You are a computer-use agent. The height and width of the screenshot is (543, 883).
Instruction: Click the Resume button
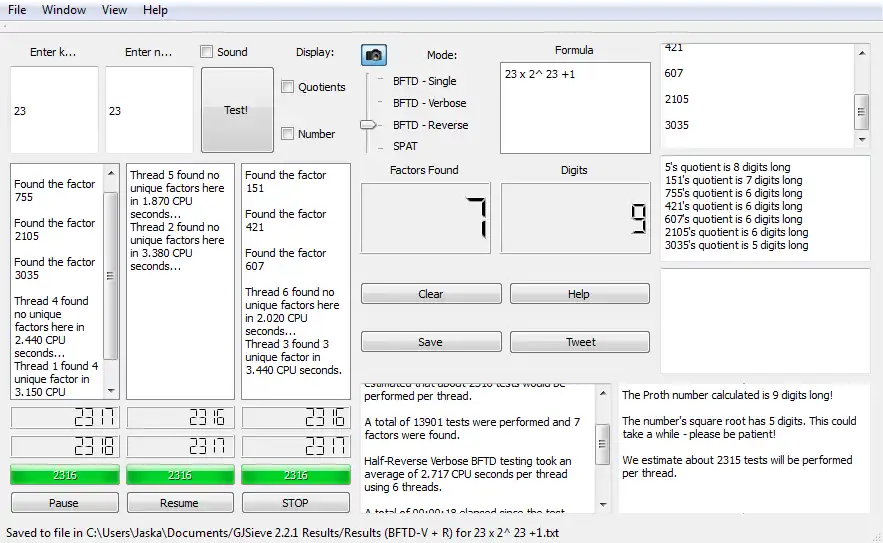coord(180,502)
